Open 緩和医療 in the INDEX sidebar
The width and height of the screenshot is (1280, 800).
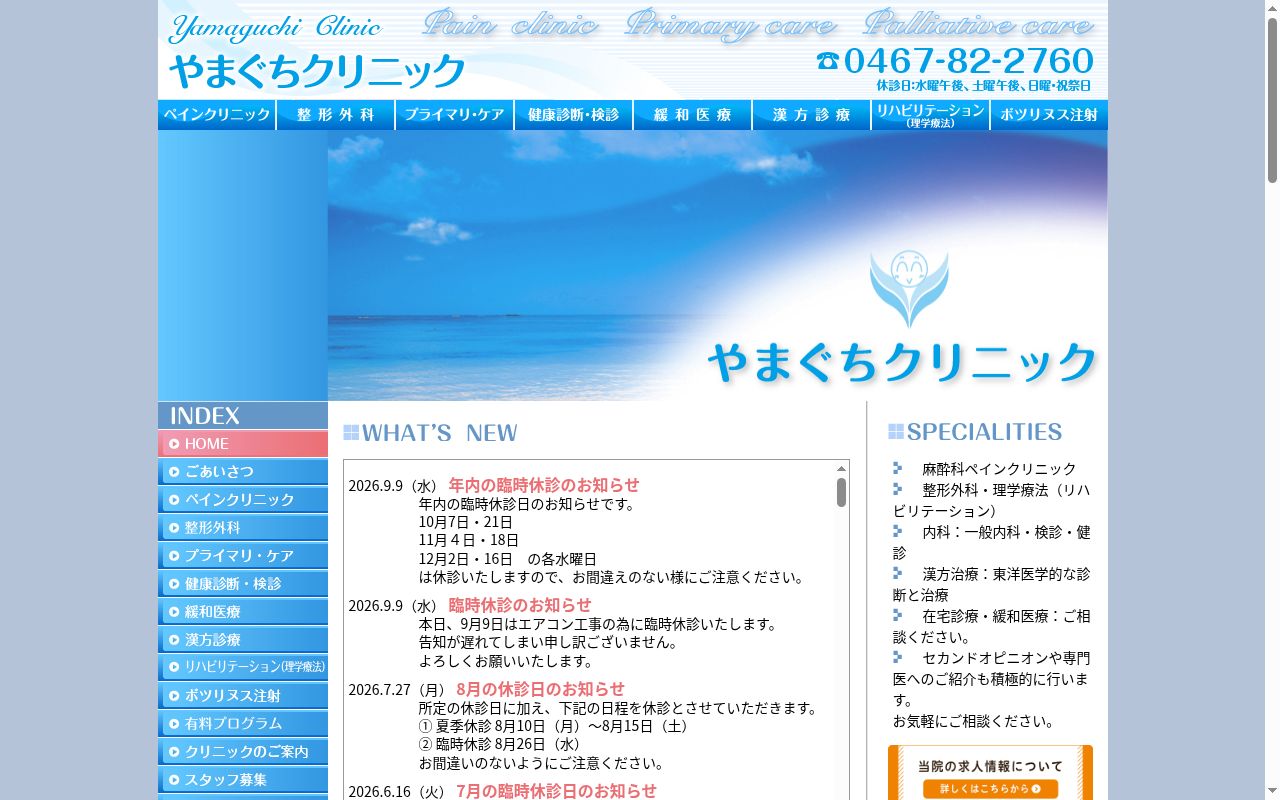click(x=243, y=612)
